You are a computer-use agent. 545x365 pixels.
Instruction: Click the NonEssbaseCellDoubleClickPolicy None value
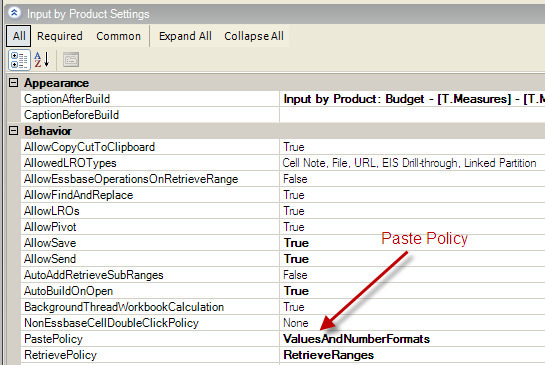pos(412,323)
